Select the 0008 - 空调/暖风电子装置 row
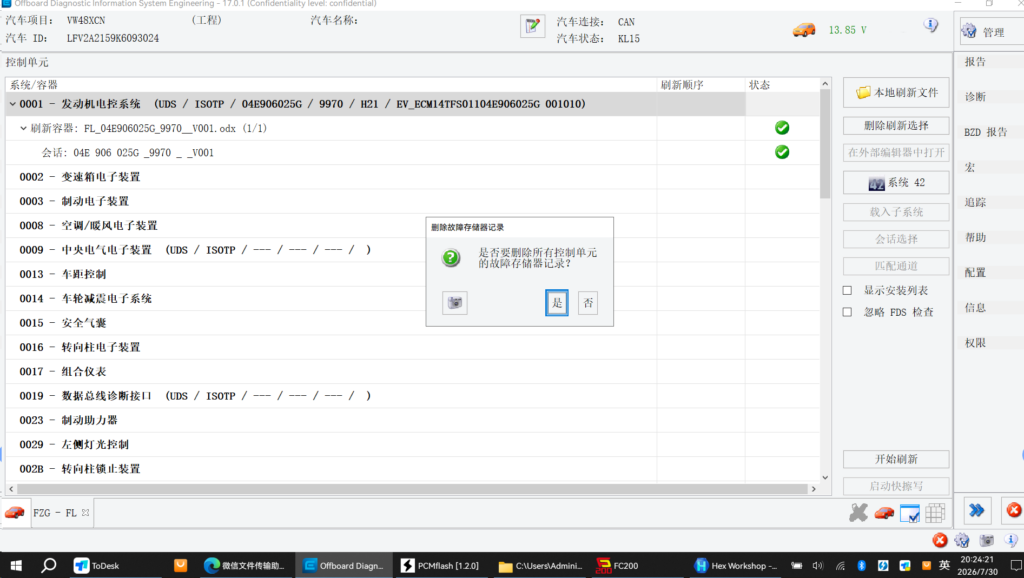 point(413,225)
